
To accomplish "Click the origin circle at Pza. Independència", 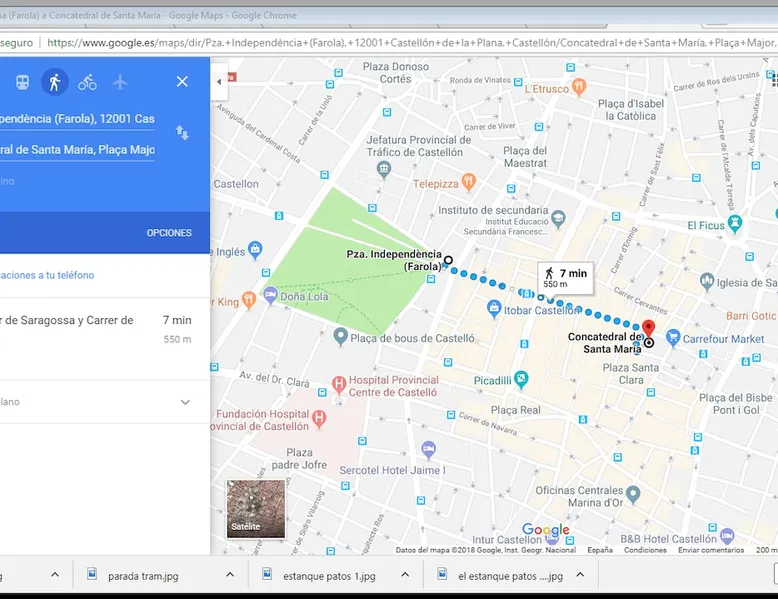I will (448, 260).
